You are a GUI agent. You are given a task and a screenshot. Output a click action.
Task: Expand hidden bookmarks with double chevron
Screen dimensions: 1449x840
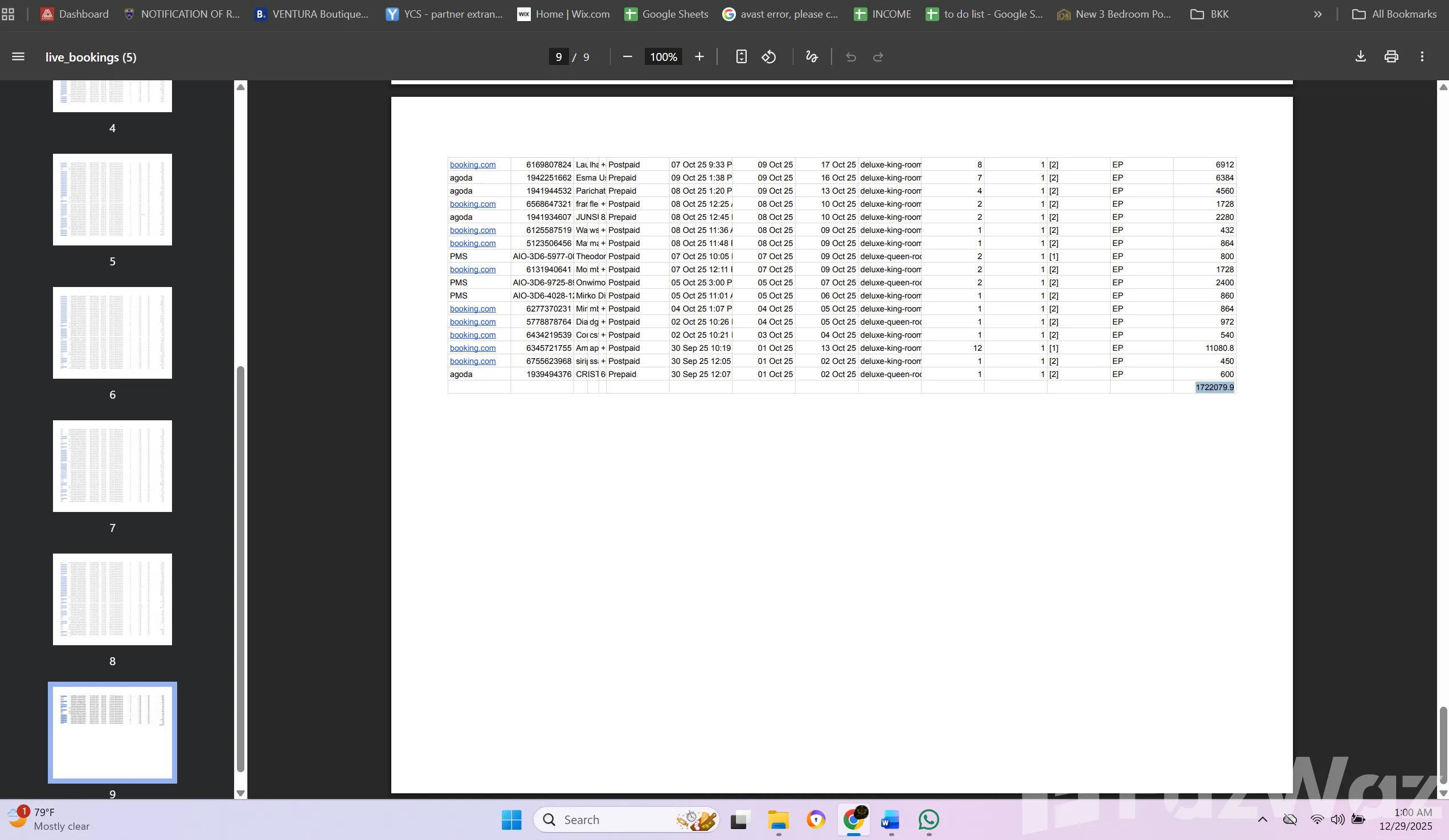click(x=1317, y=14)
